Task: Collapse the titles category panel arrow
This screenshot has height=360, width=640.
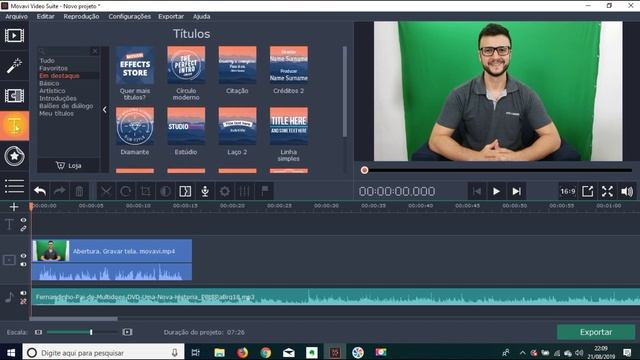Action: tap(105, 109)
